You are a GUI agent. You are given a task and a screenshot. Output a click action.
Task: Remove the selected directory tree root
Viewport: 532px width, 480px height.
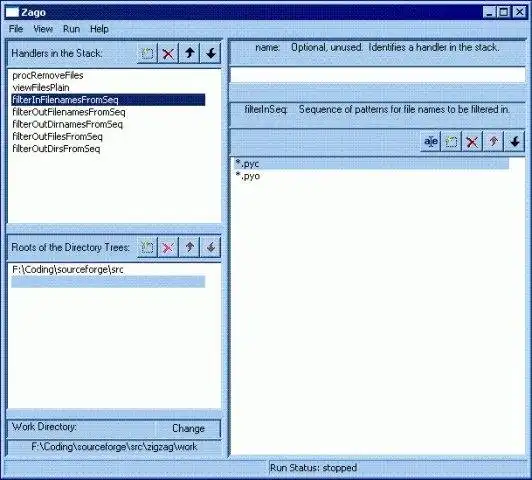168,247
